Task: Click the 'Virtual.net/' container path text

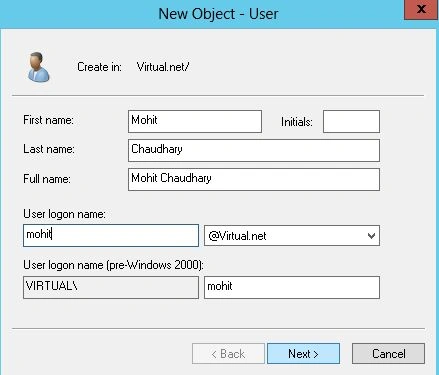Action: [163, 67]
